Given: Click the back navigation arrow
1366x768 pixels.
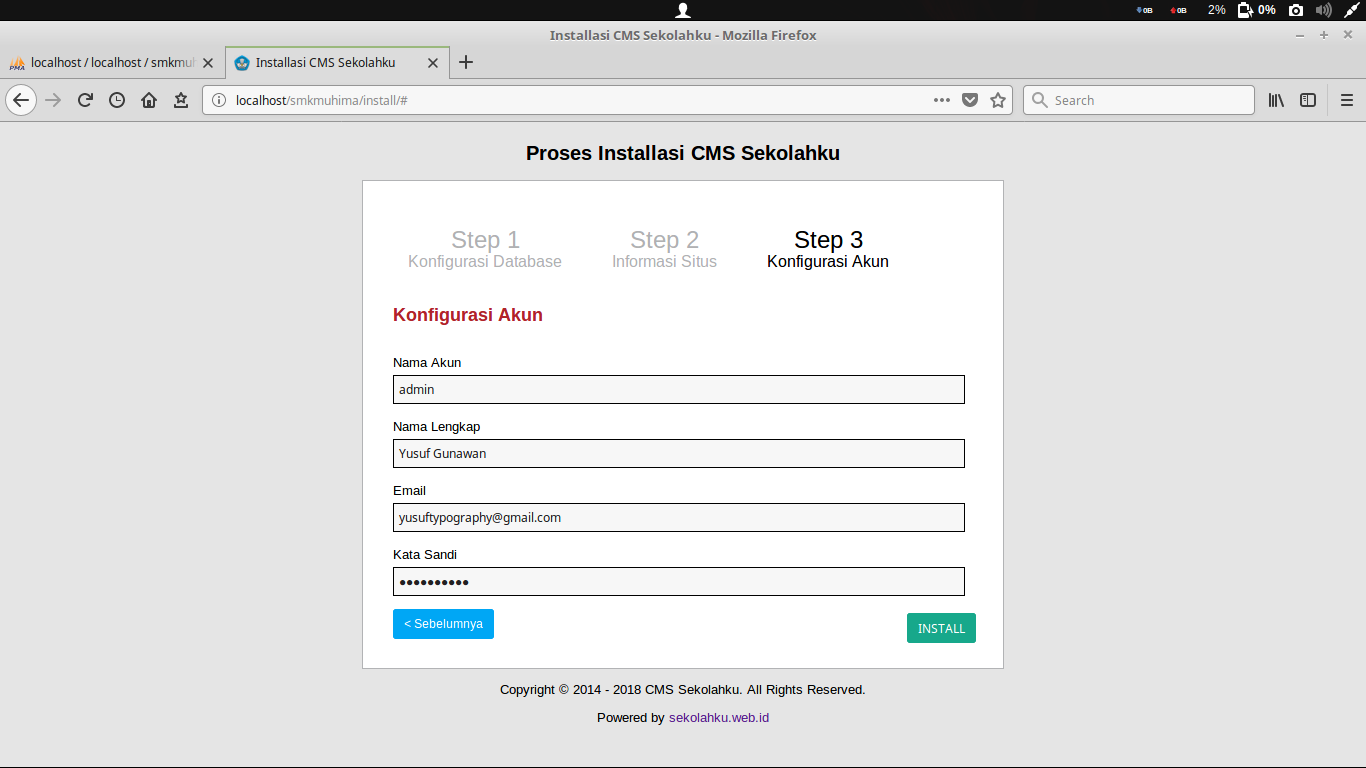Looking at the screenshot, I should [21, 100].
